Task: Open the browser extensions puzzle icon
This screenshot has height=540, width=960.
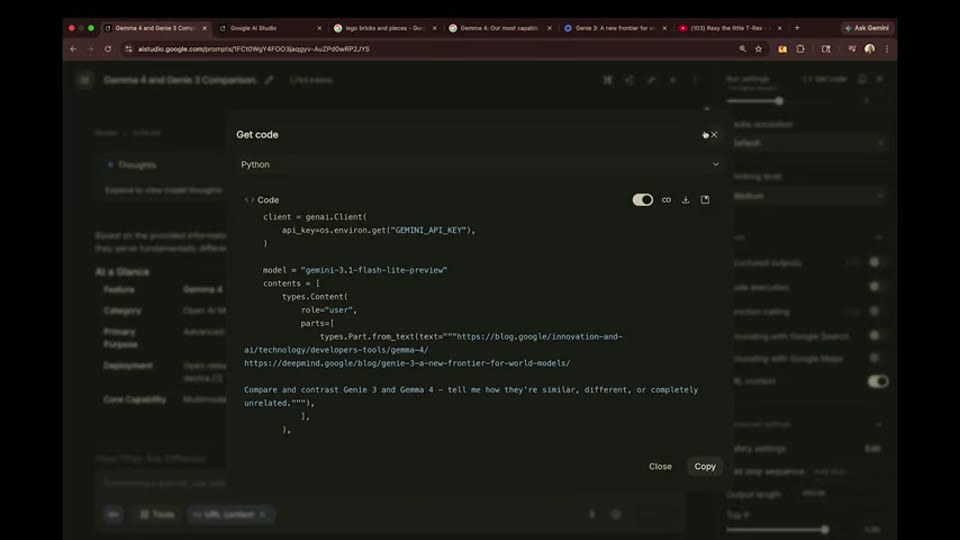Action: click(800, 49)
